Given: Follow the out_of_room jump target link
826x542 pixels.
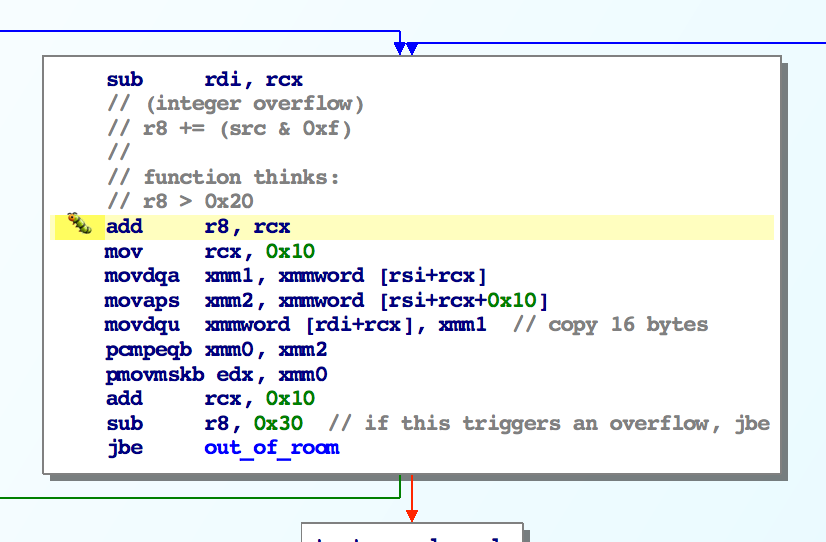Looking at the screenshot, I should point(271,448).
